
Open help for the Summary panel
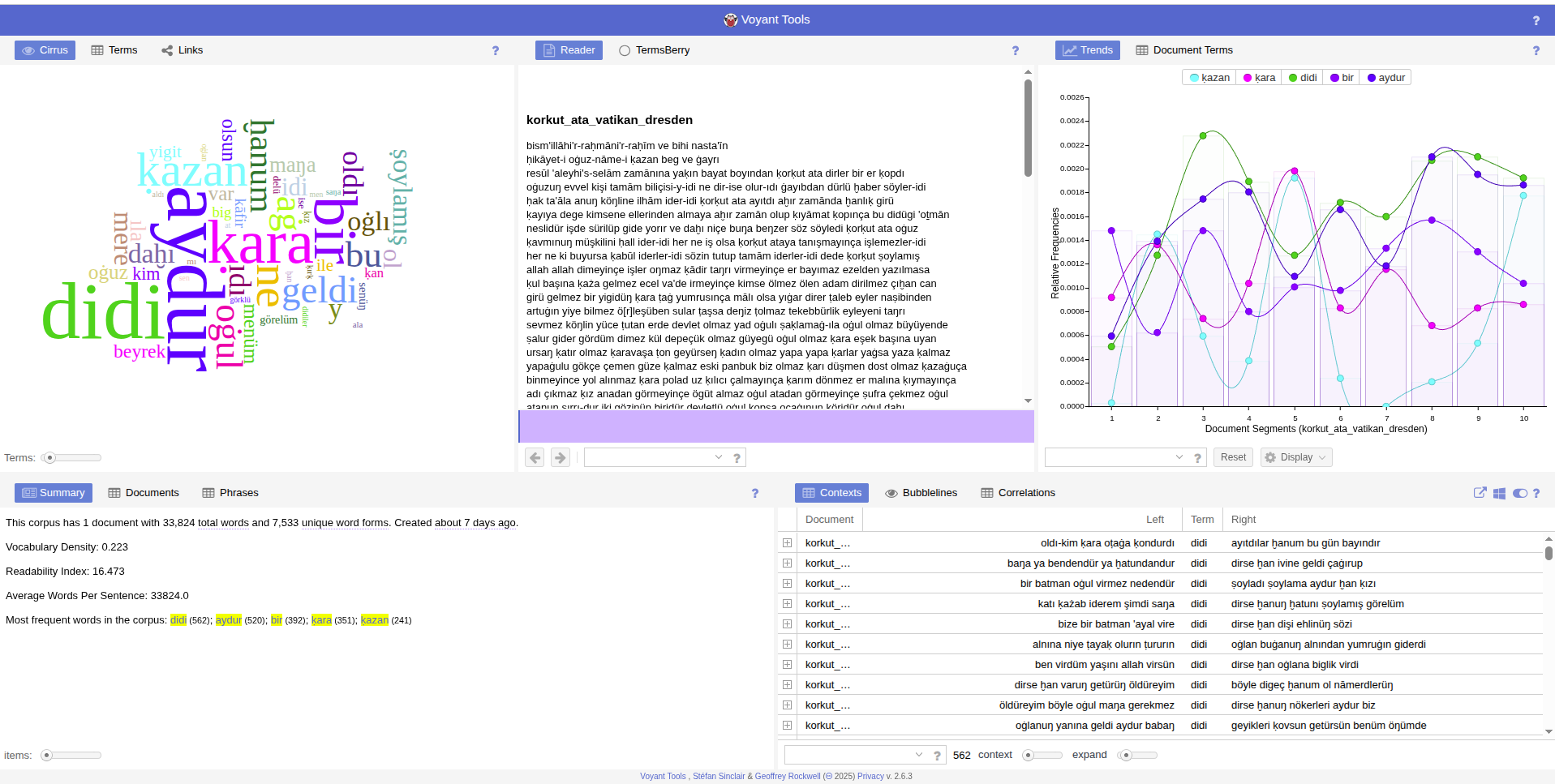pos(754,493)
